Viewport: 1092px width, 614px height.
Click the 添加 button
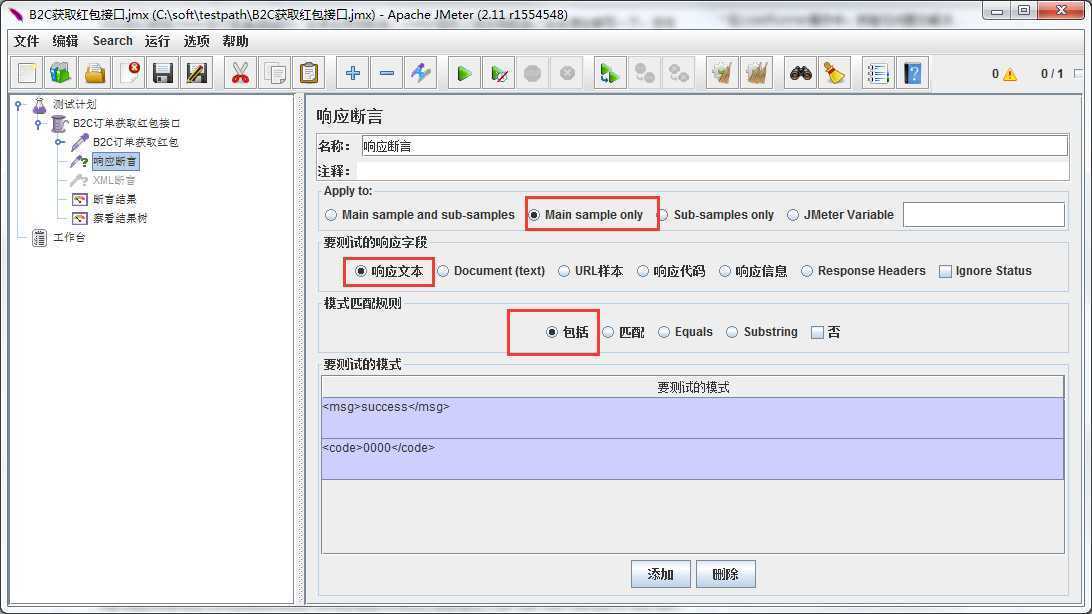click(661, 574)
